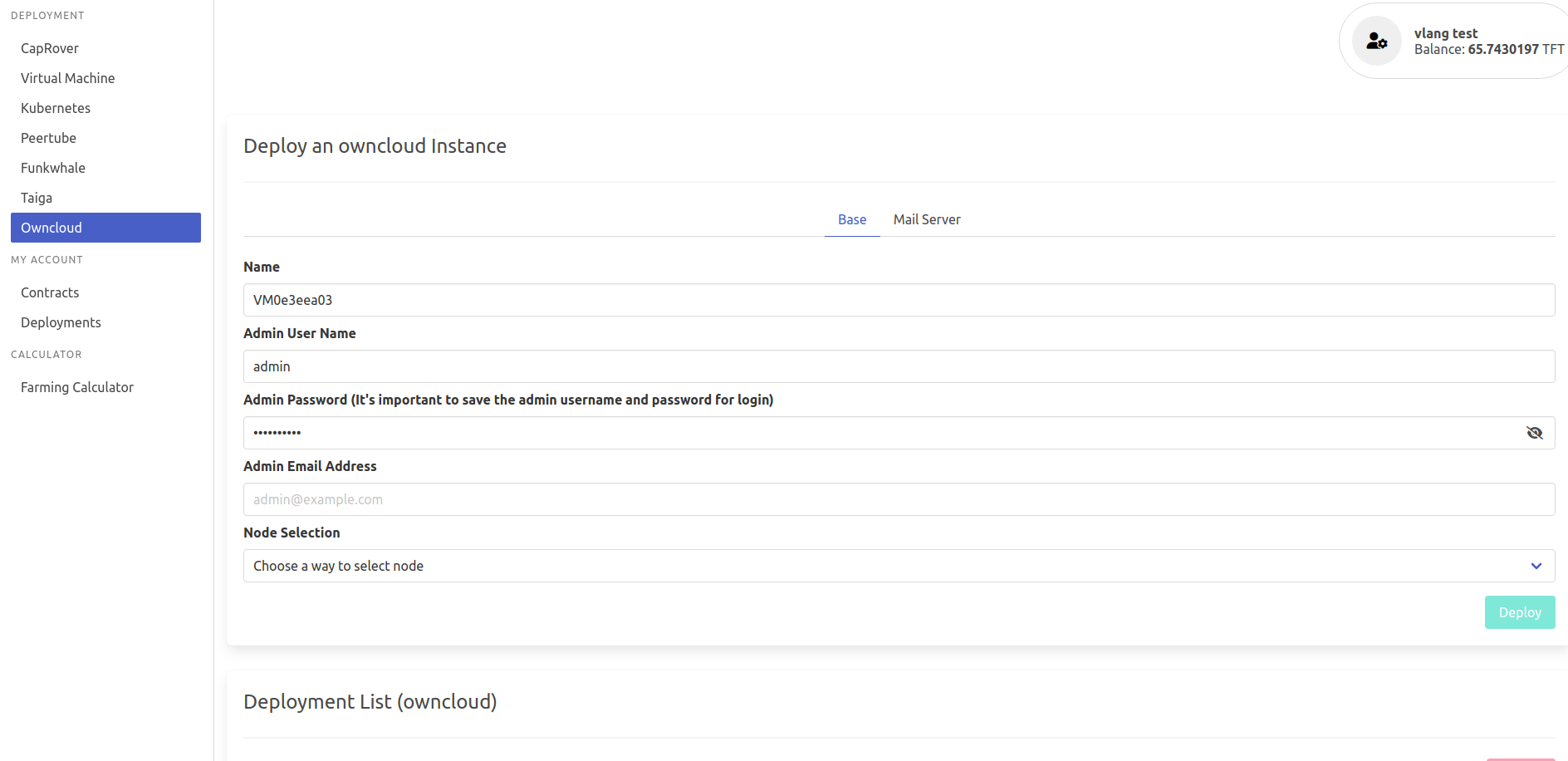The image size is (1568, 761).
Task: Select the Base tab
Action: point(851,219)
